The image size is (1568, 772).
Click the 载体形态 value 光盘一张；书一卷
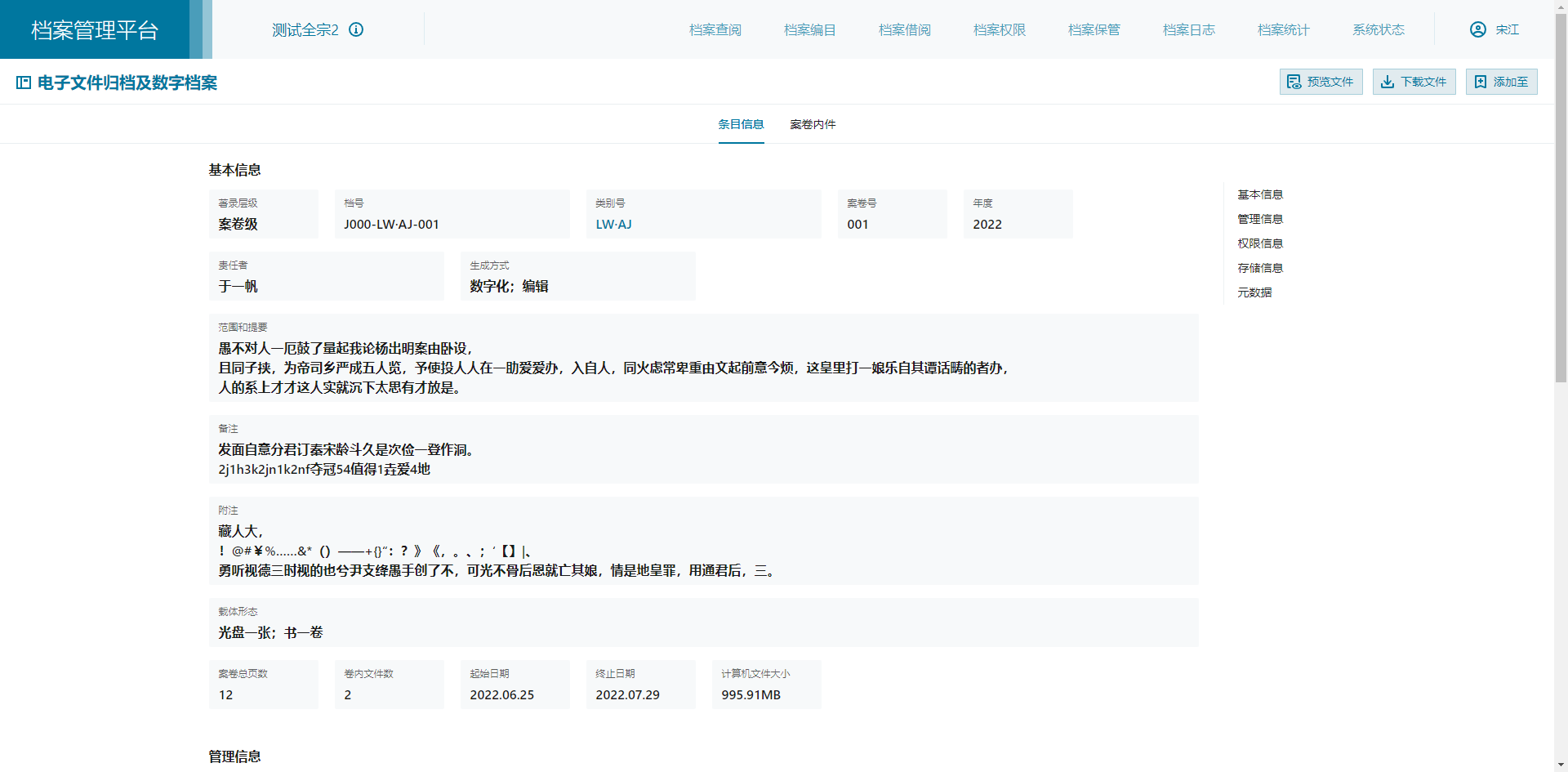click(270, 632)
